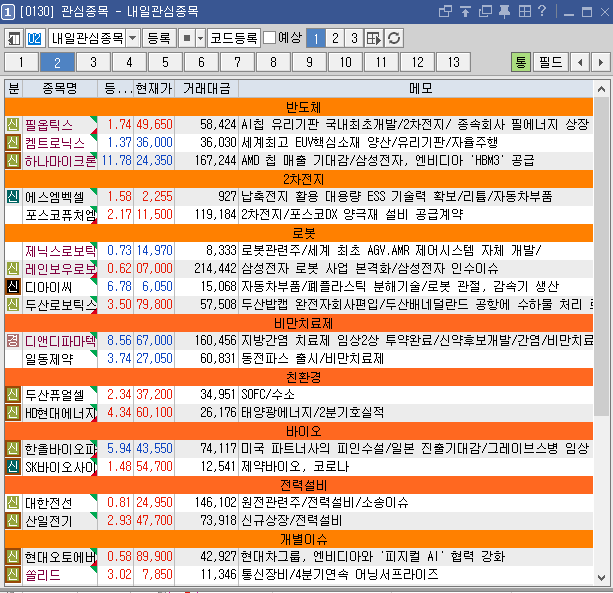The height and width of the screenshot is (593, 613).
Task: Click the help question mark icon
Action: tap(542, 11)
